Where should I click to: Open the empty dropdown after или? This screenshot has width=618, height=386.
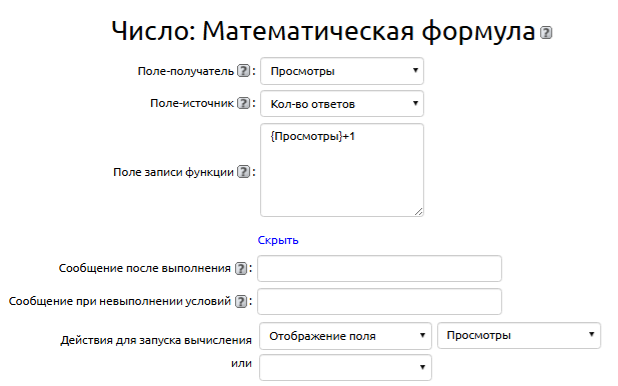(x=345, y=367)
